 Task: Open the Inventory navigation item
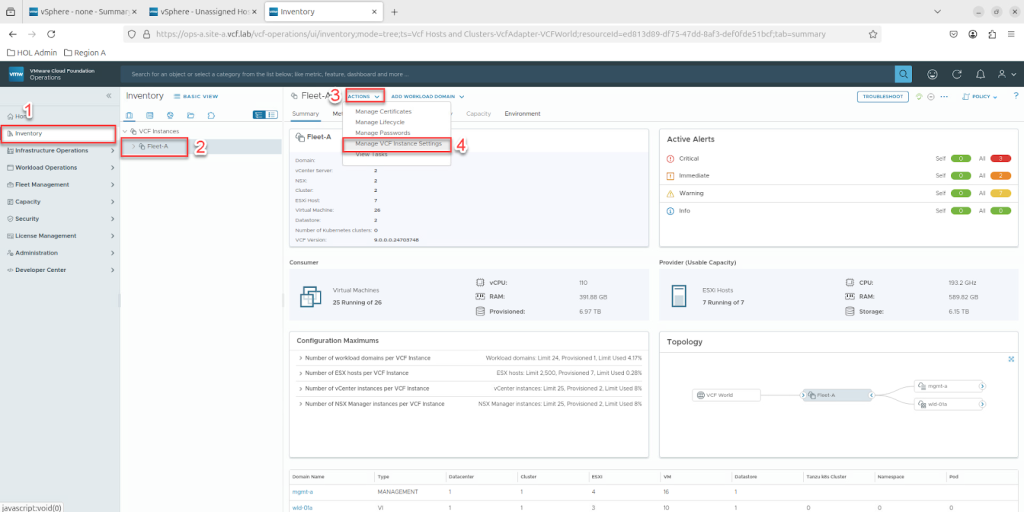tap(60, 133)
